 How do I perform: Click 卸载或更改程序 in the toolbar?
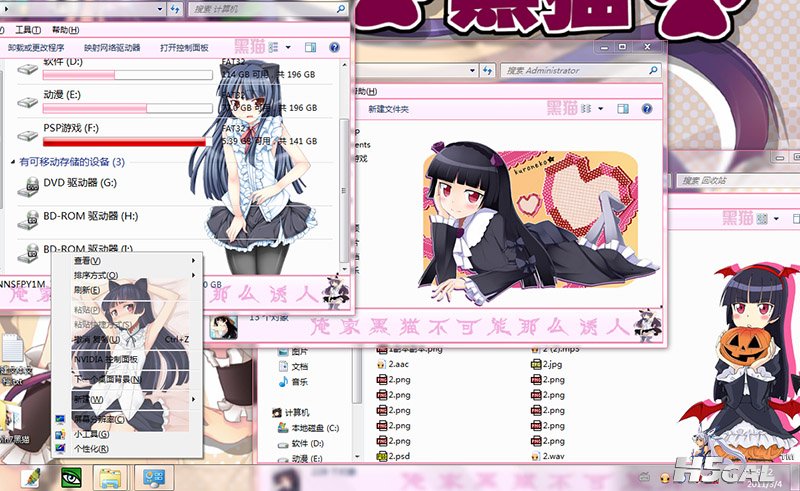(x=36, y=48)
